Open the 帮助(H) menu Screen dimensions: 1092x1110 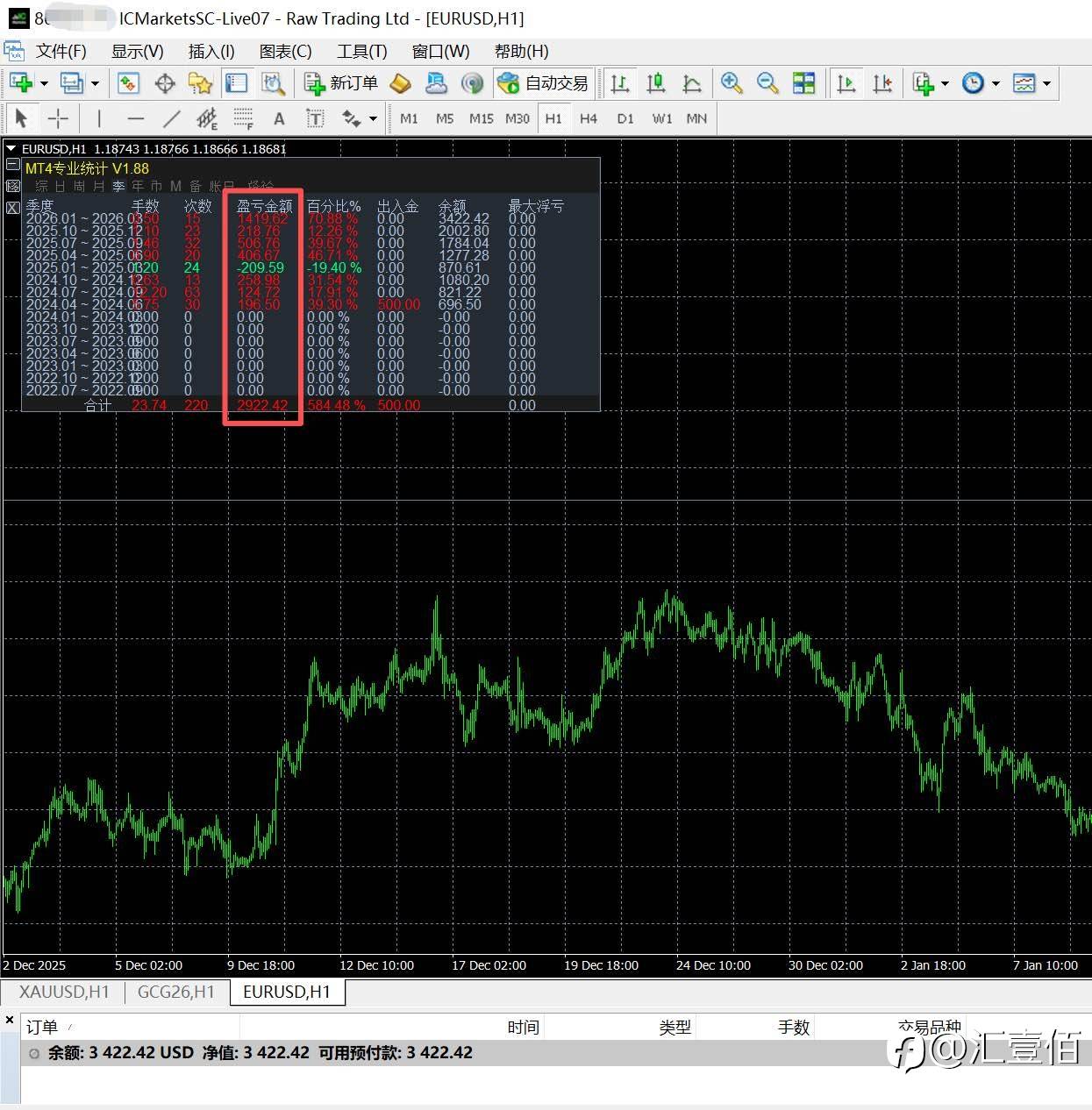coord(522,51)
